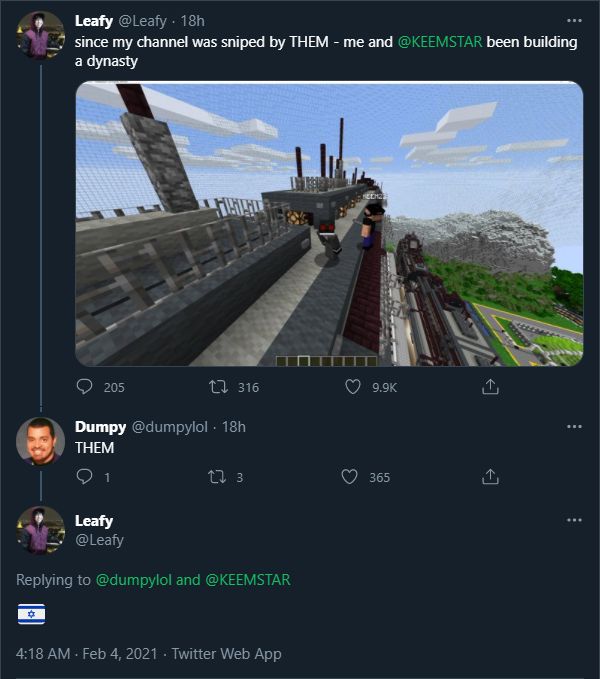
Task: Open the Twitter Web App source link
Action: [x=227, y=653]
